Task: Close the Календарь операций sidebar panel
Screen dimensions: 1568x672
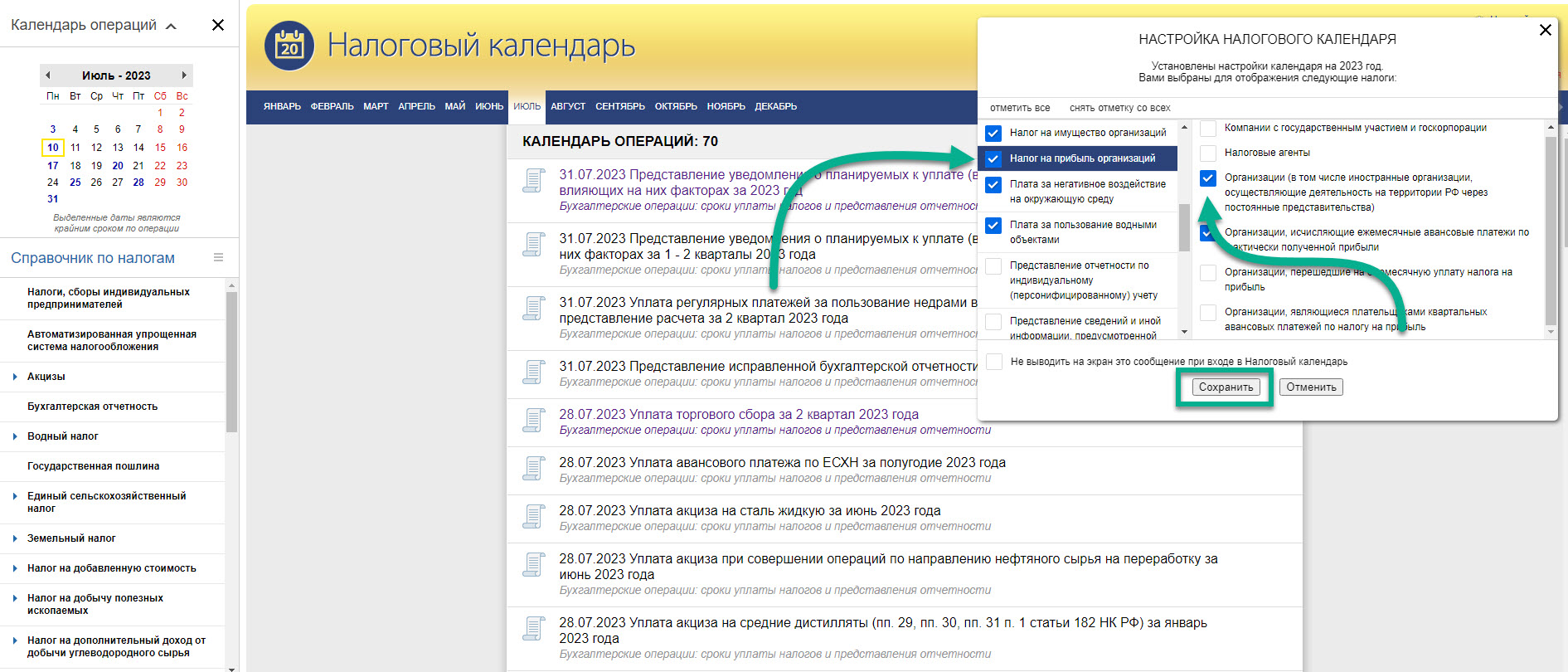Action: click(218, 25)
